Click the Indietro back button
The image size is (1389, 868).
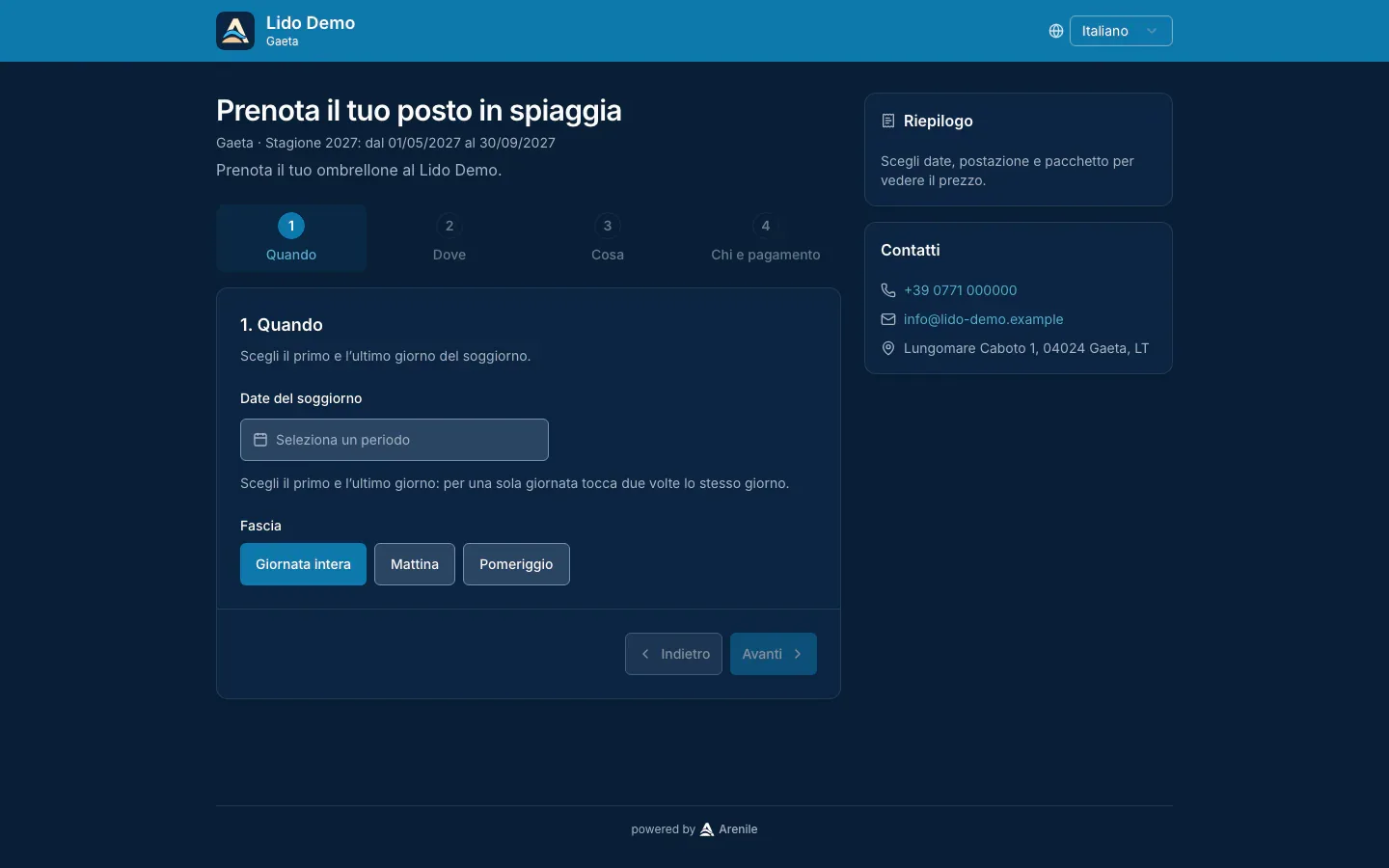pyautogui.click(x=673, y=654)
